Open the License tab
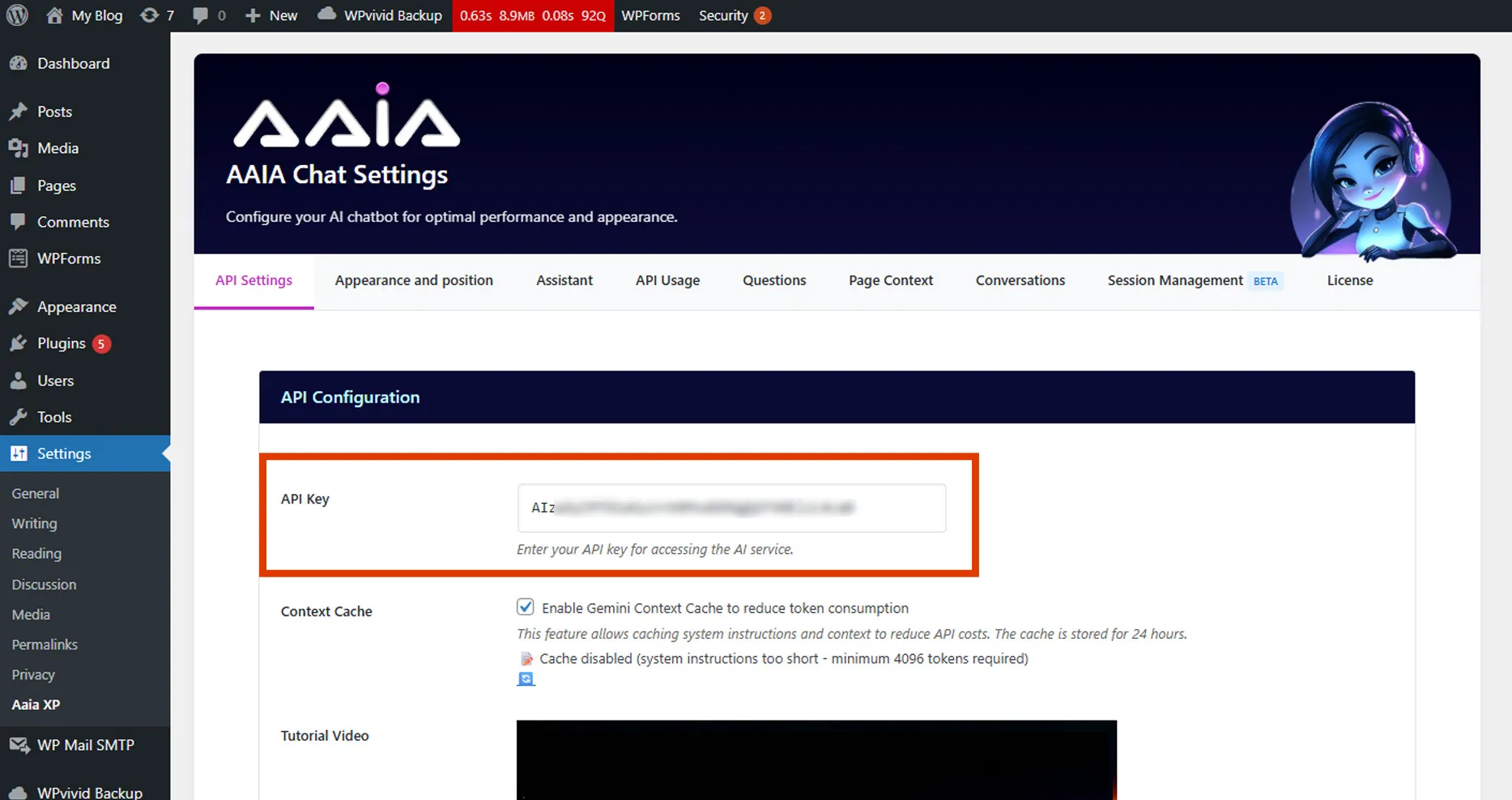Screen dimensions: 1512x800 (x=1350, y=281)
